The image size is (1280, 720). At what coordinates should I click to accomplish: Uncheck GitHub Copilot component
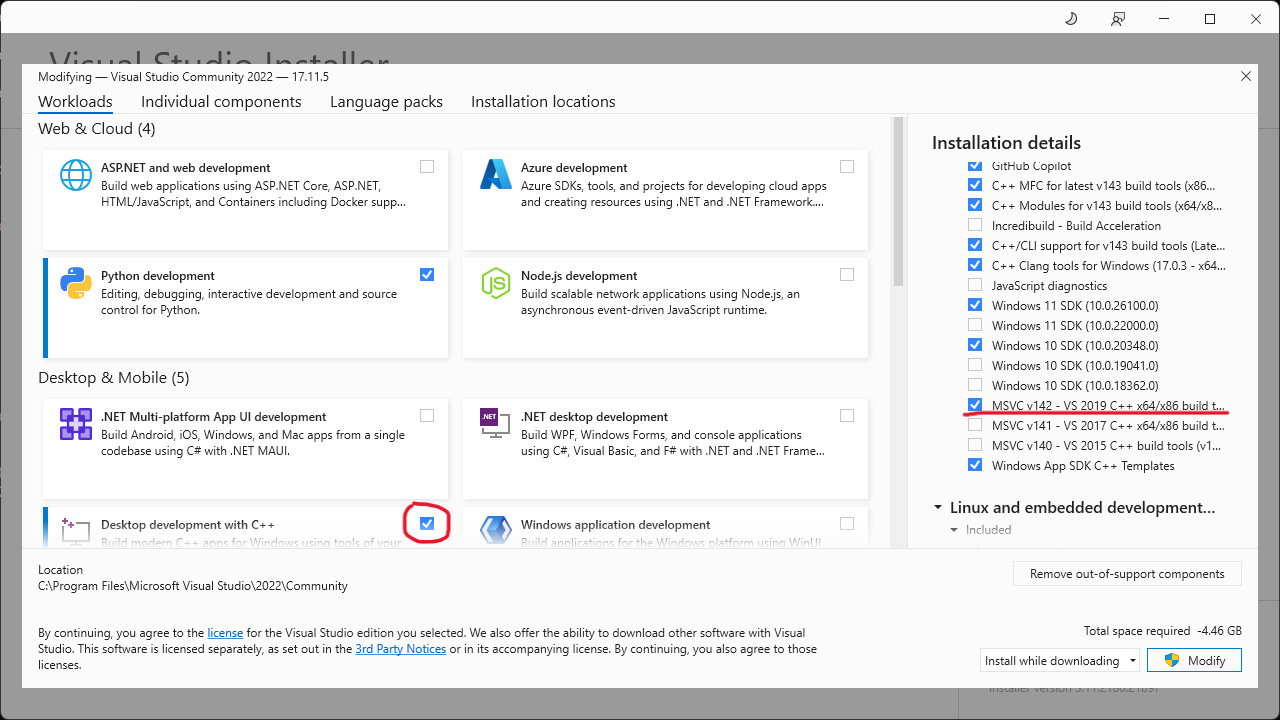pos(975,166)
